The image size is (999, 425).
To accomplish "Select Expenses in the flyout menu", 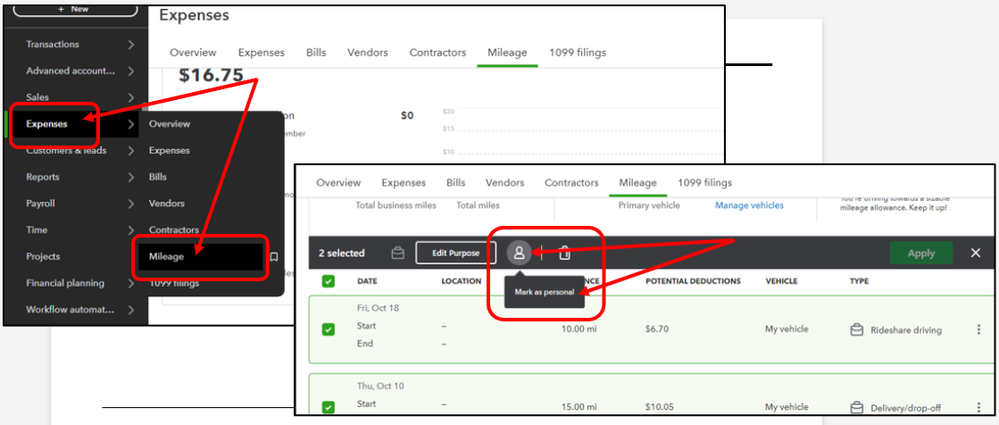I will point(169,150).
